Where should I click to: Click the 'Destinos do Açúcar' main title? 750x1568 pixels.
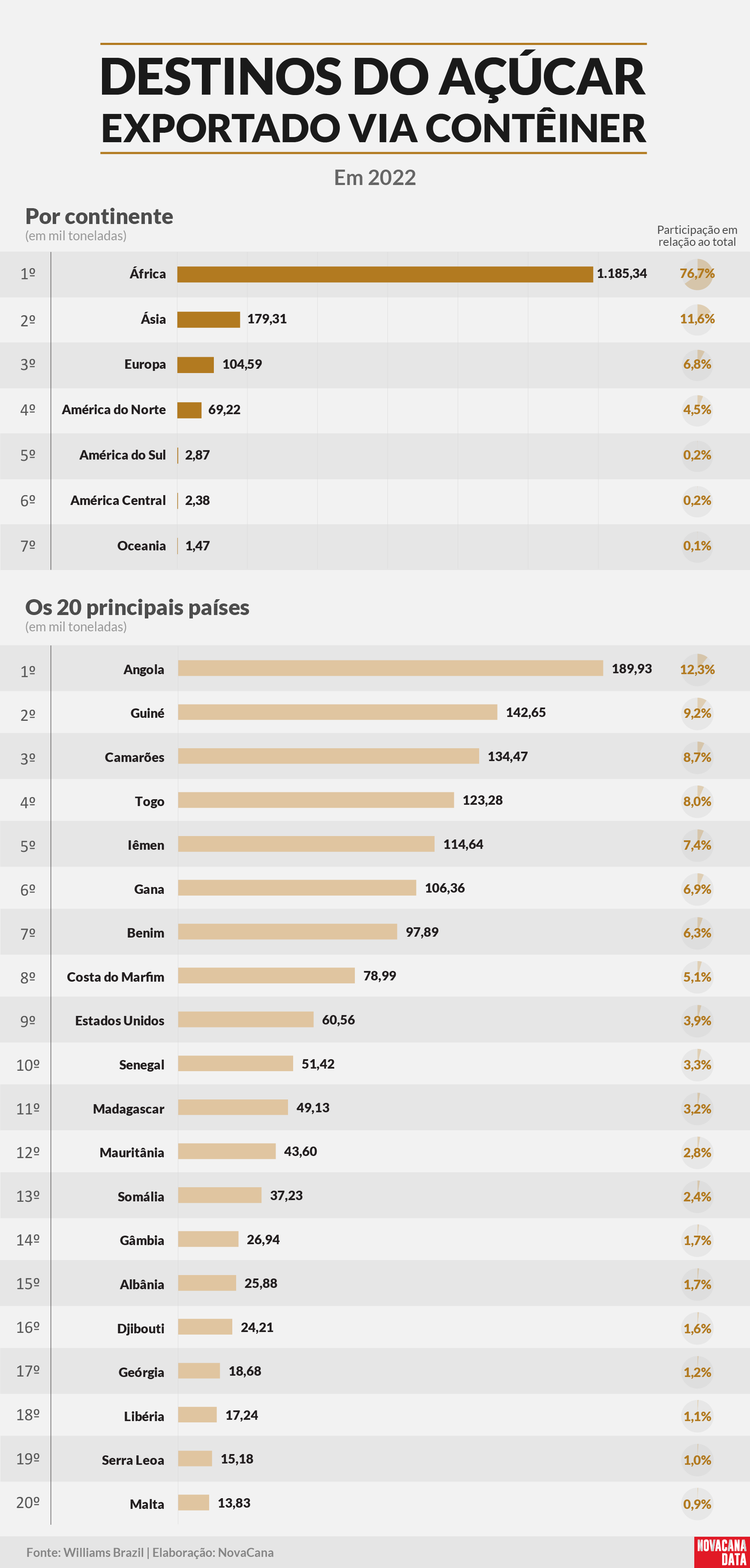tap(373, 76)
